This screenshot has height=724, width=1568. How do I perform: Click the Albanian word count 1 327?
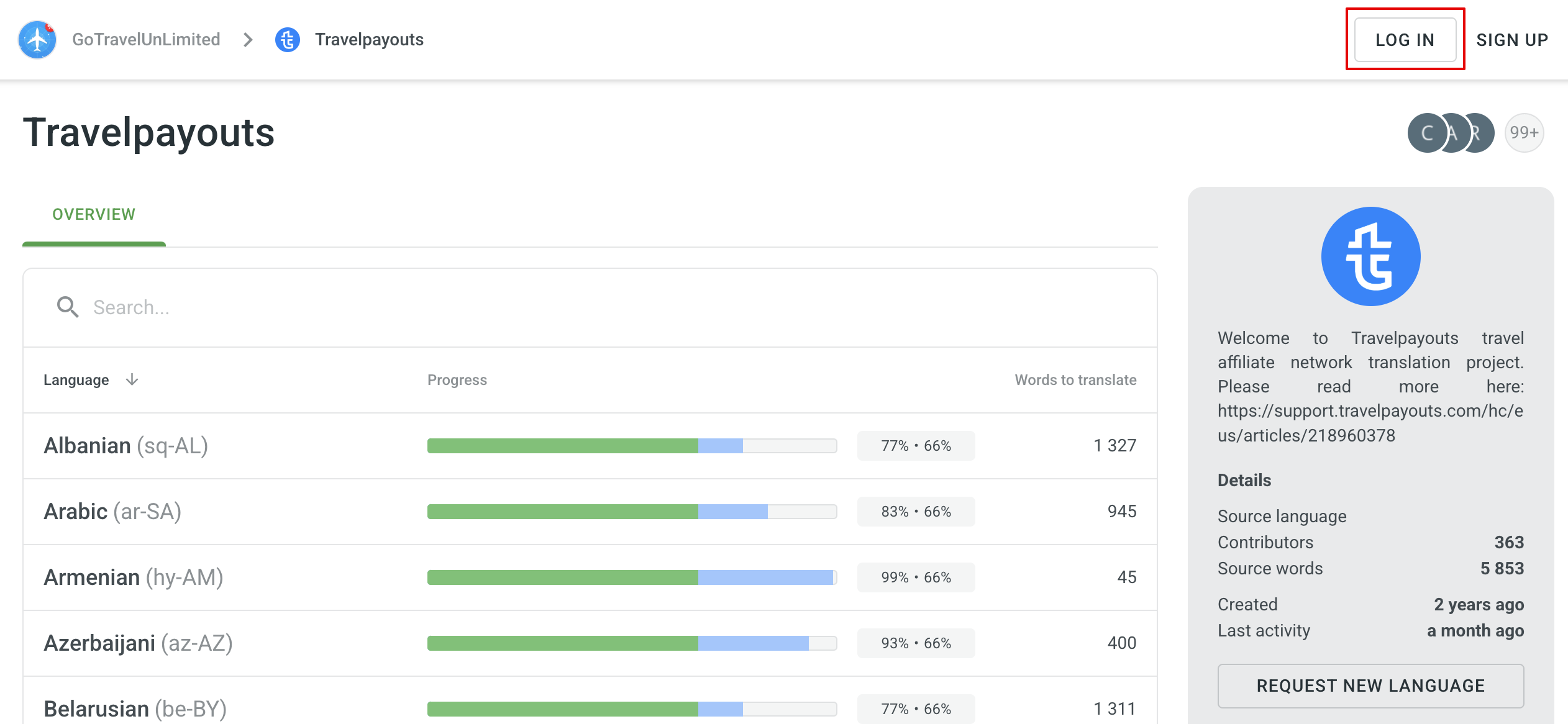pos(1115,445)
